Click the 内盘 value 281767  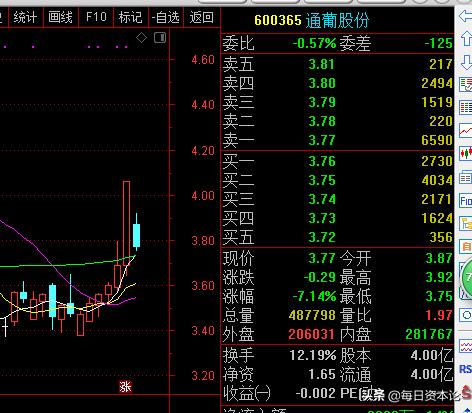429,334
